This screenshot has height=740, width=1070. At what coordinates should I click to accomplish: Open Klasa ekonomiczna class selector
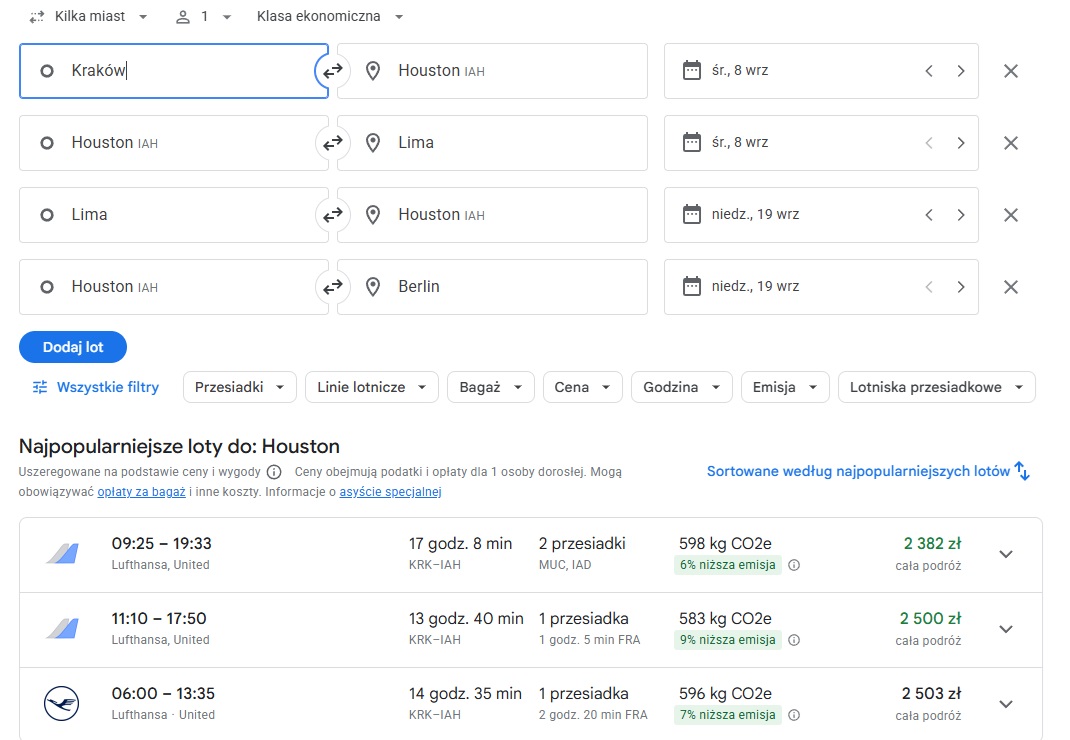point(330,16)
